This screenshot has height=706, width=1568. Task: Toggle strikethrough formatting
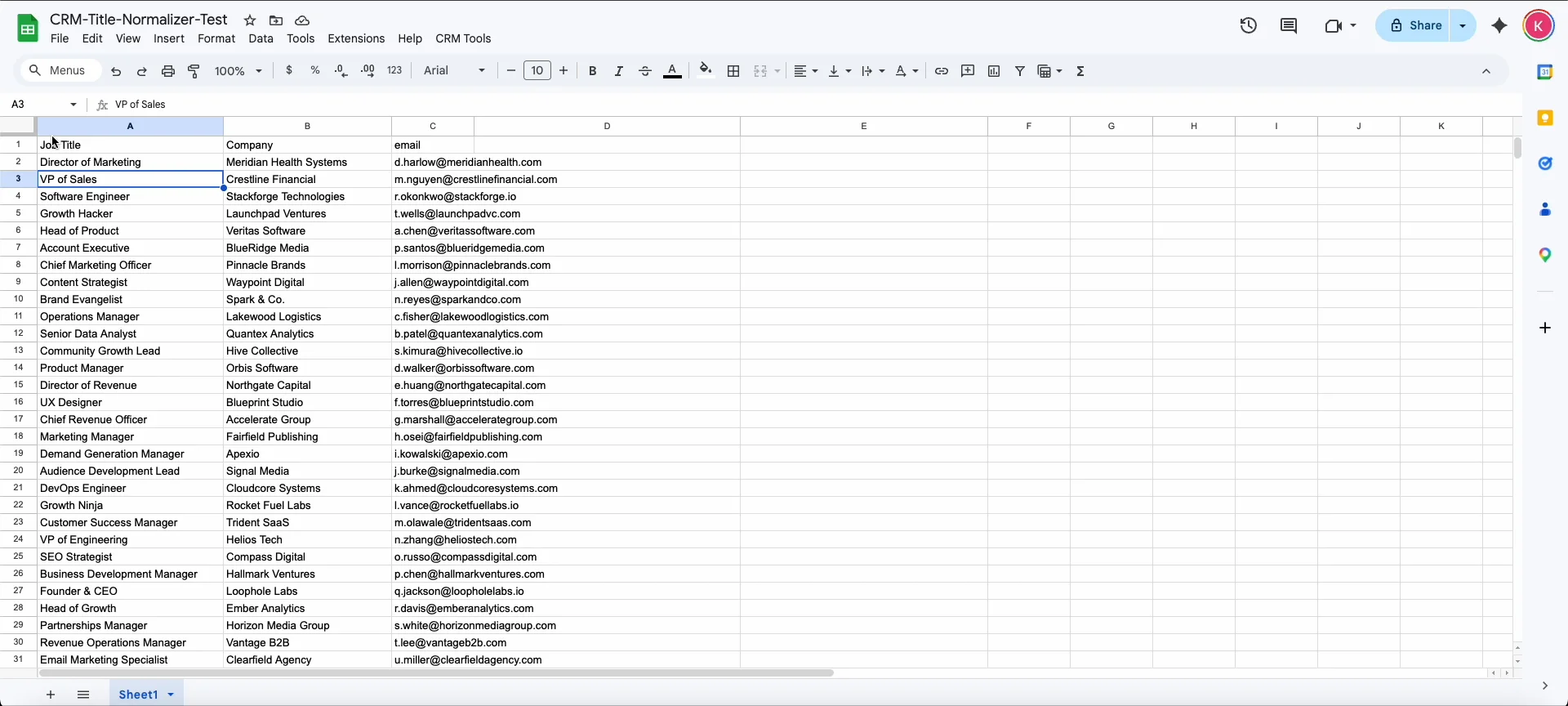click(x=645, y=71)
